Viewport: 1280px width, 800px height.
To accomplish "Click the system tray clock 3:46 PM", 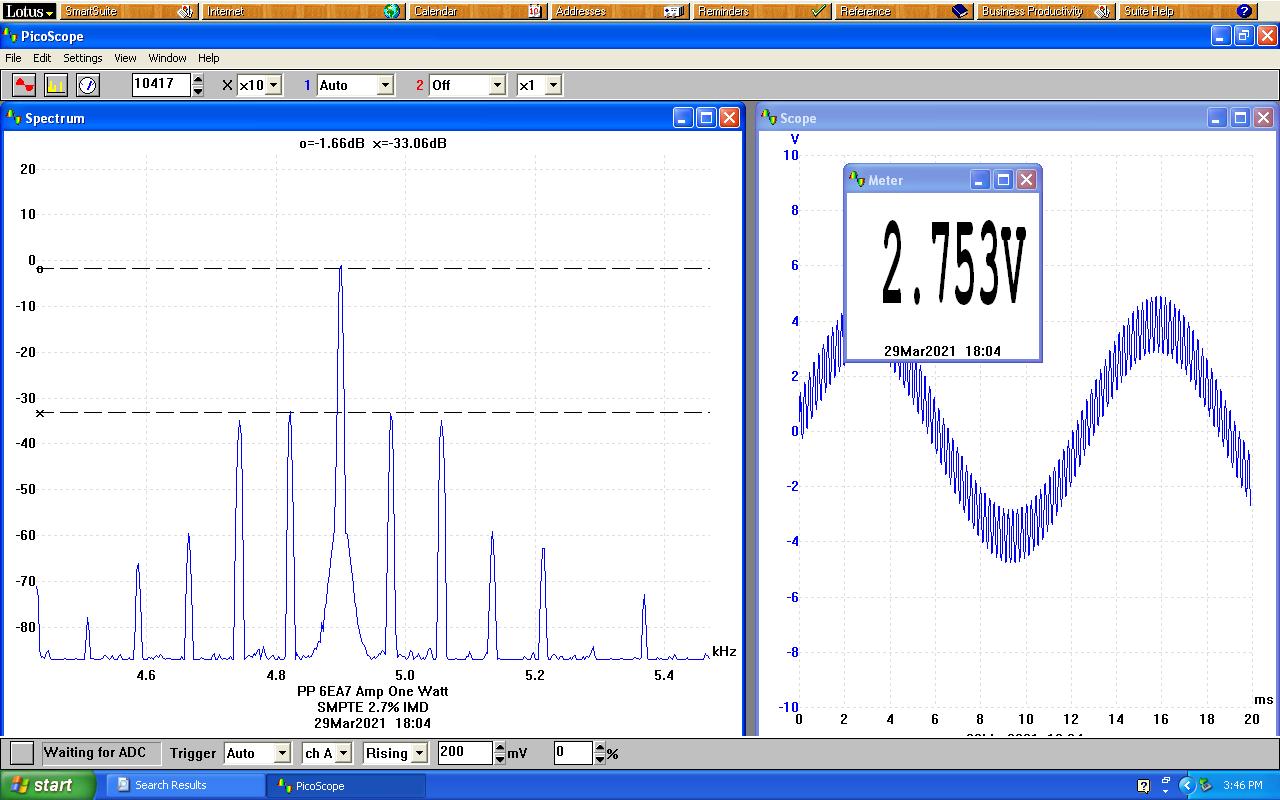I will [x=1243, y=786].
